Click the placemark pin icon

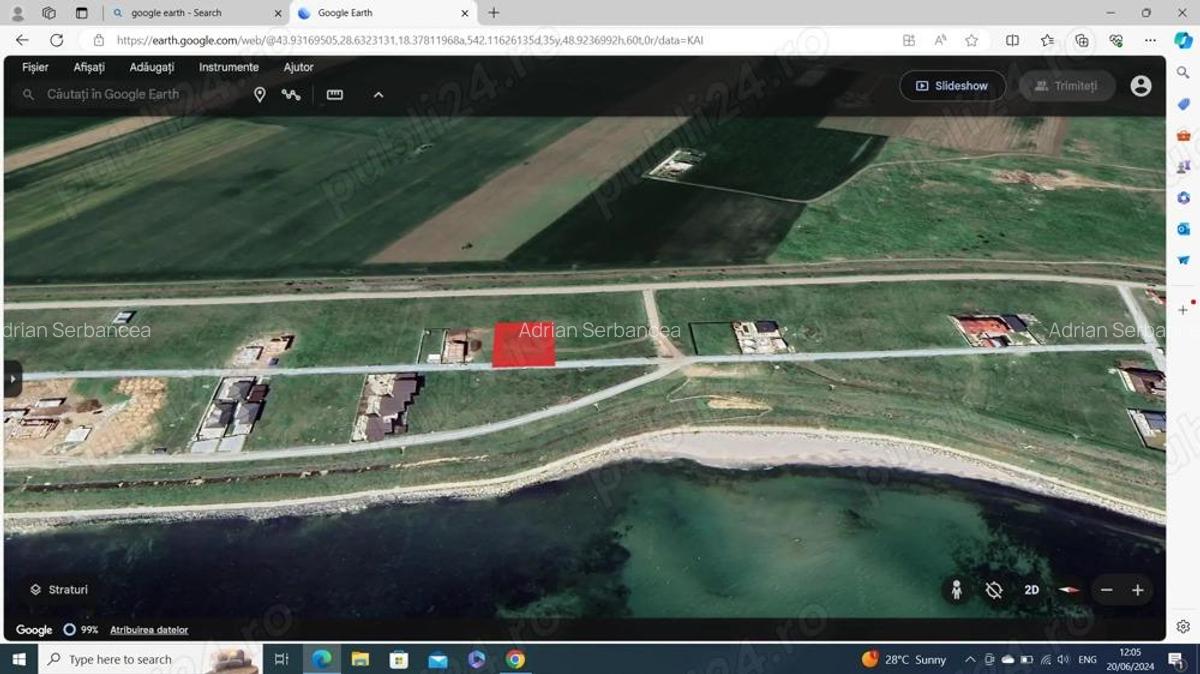(259, 94)
